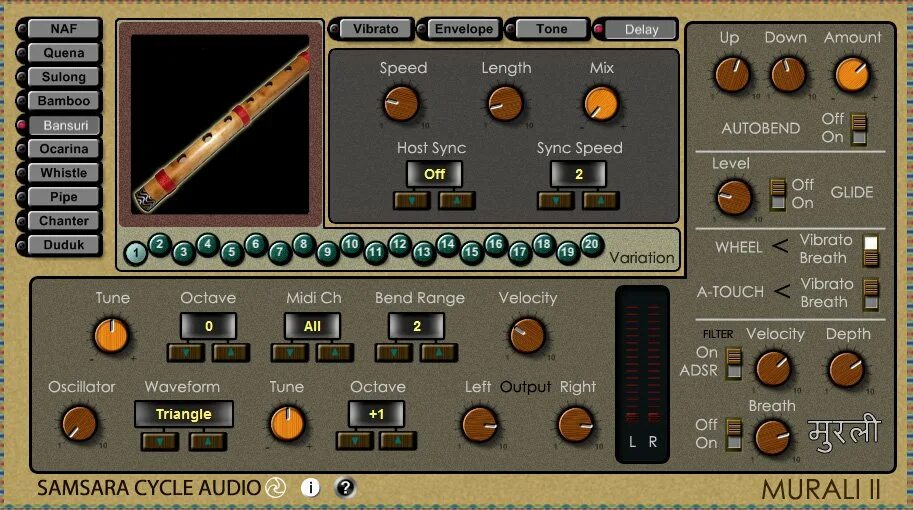Click the filter Depth knob
913x510 pixels.
click(x=847, y=370)
